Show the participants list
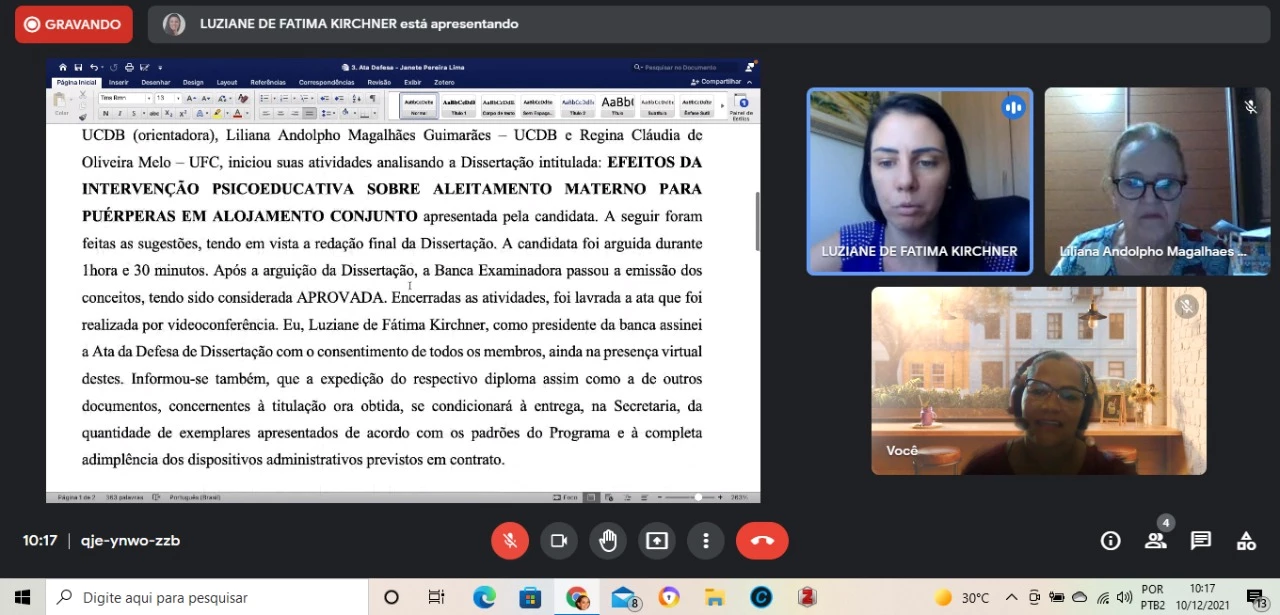 (x=1155, y=541)
